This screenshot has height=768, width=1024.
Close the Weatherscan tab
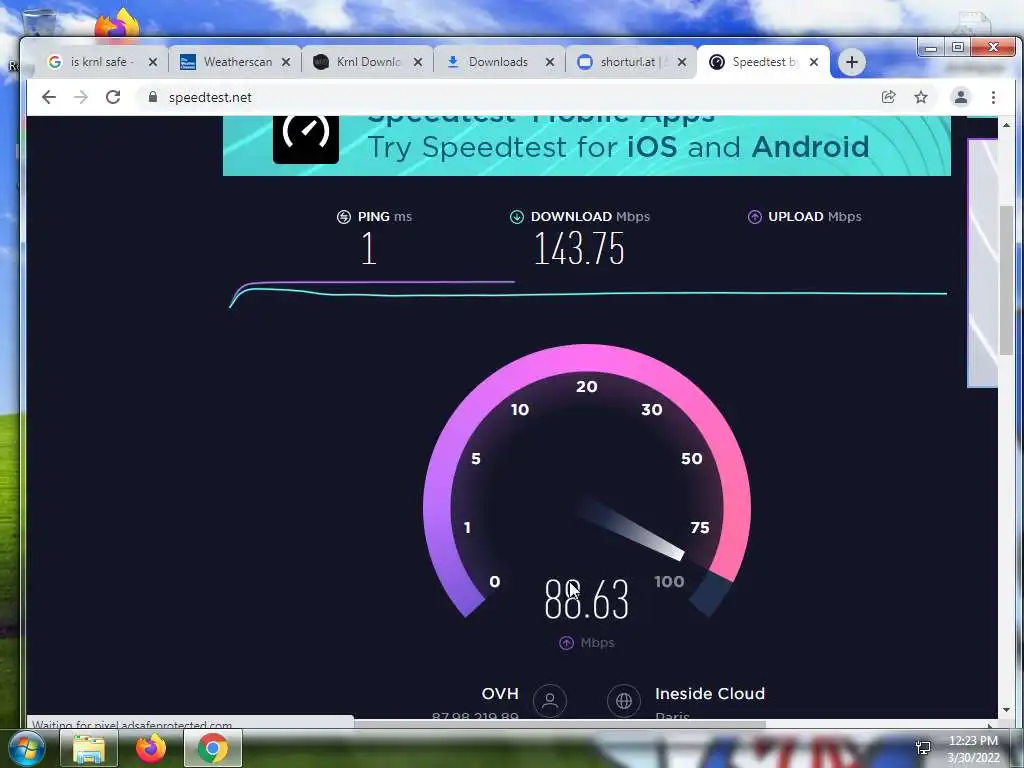pos(286,62)
